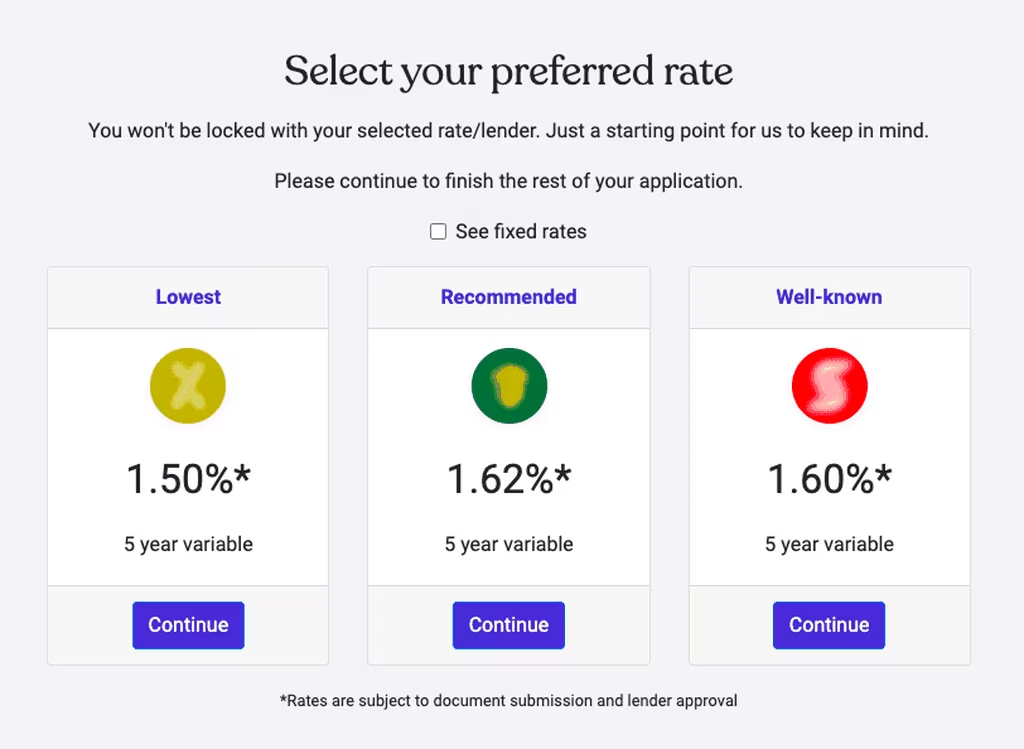
Task: Enable the See fixed rates checkbox
Action: coord(438,232)
